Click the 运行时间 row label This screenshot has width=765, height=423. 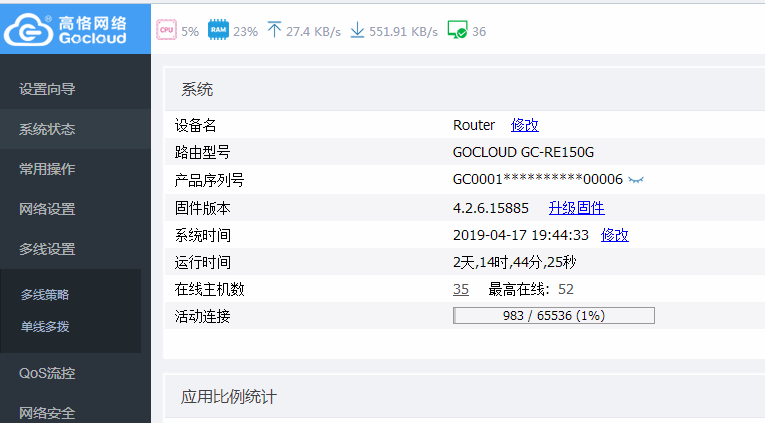[202, 262]
